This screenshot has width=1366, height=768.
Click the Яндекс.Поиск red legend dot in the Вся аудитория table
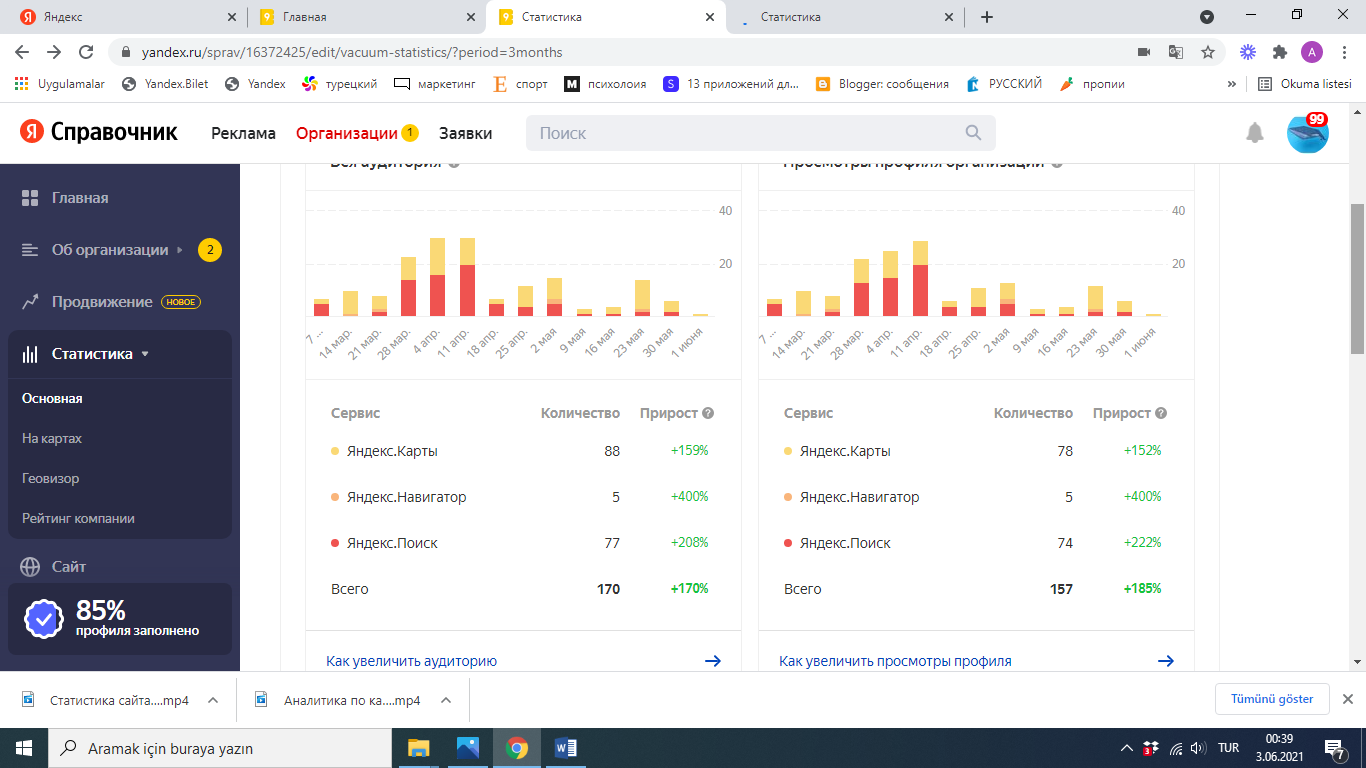pyautogui.click(x=335, y=543)
